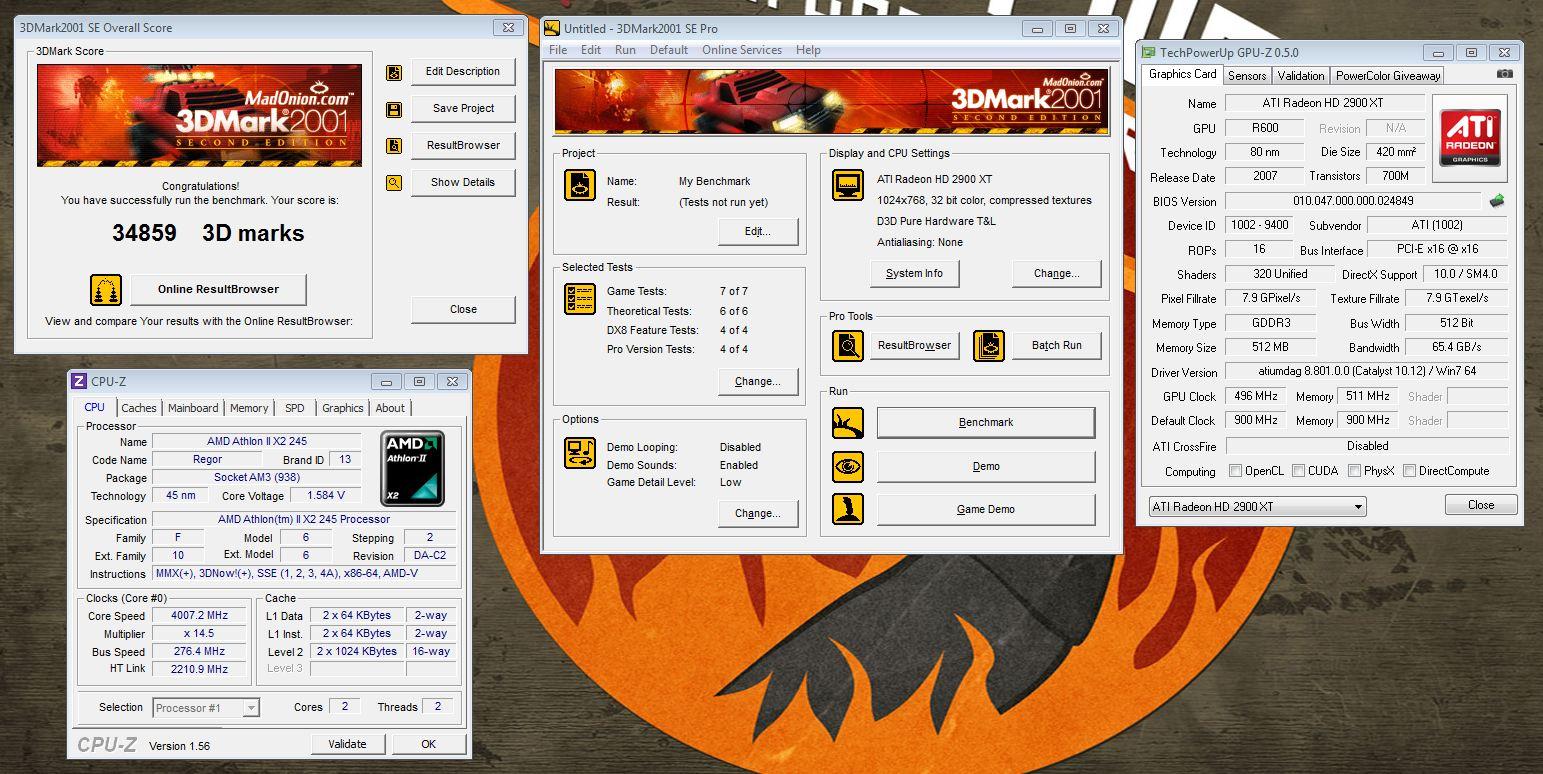The width and height of the screenshot is (1543, 774).
Task: Click the Edit Description icon in score window
Action: pyautogui.click(x=394, y=72)
